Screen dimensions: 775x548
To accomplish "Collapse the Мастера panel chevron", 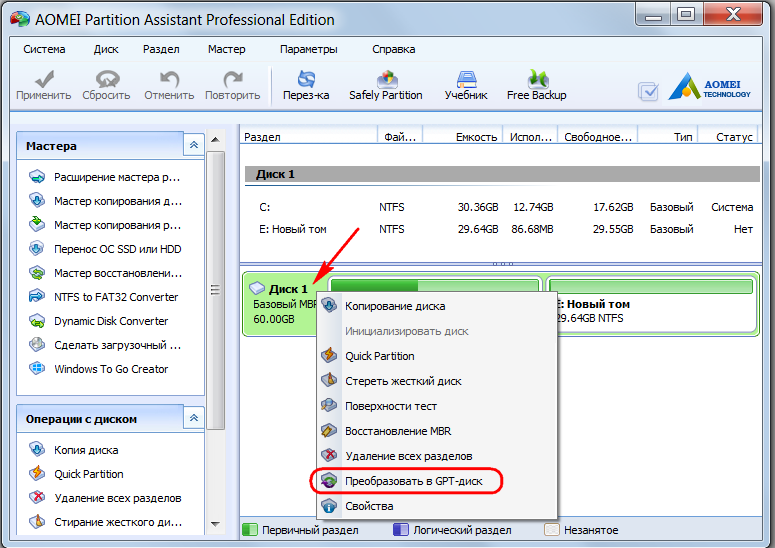I will [x=194, y=145].
